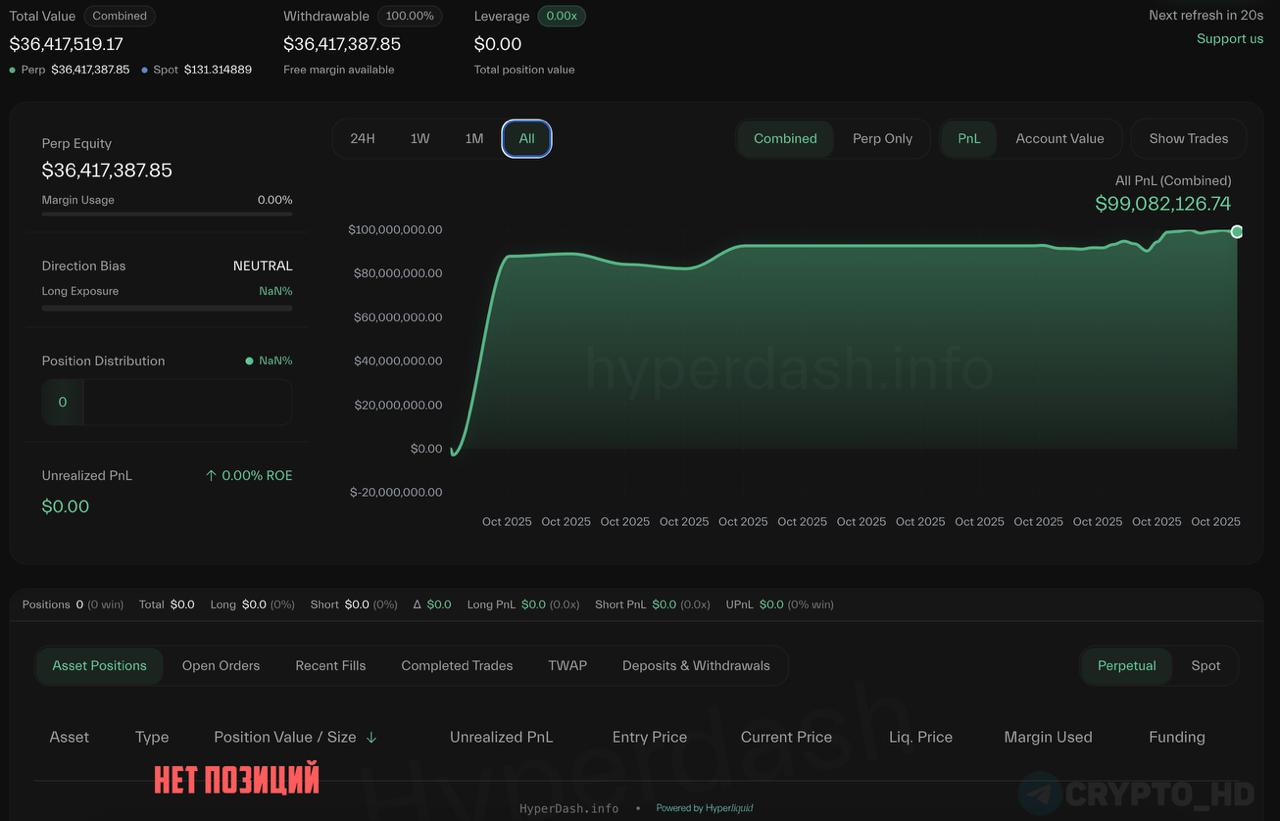
Task: Click the Support us link
Action: (1230, 39)
